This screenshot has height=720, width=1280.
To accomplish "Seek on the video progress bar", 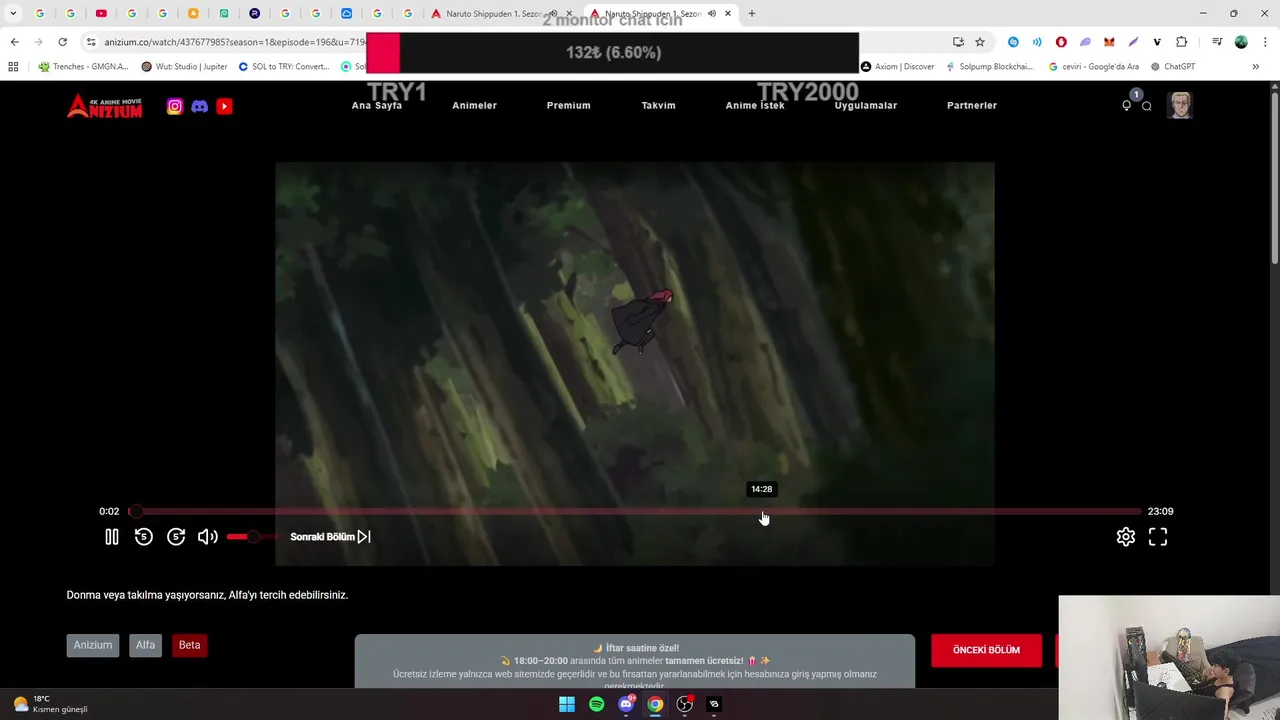I will 637,511.
